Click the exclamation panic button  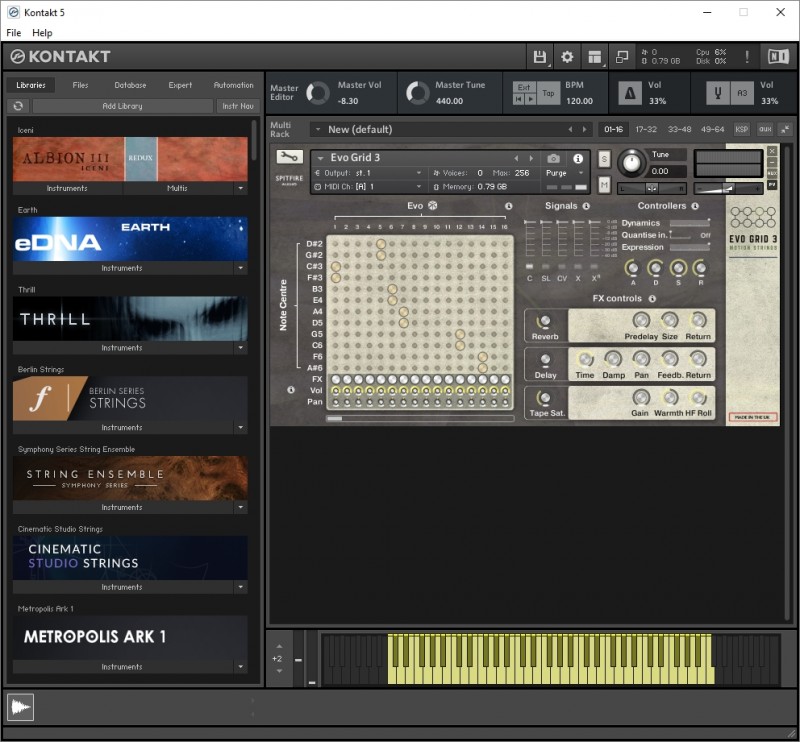click(747, 57)
